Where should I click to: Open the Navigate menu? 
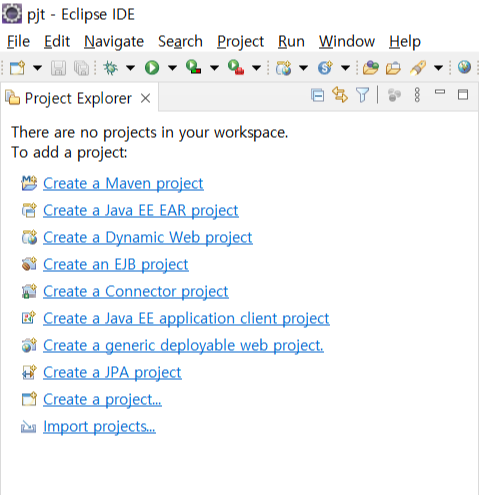(x=114, y=42)
